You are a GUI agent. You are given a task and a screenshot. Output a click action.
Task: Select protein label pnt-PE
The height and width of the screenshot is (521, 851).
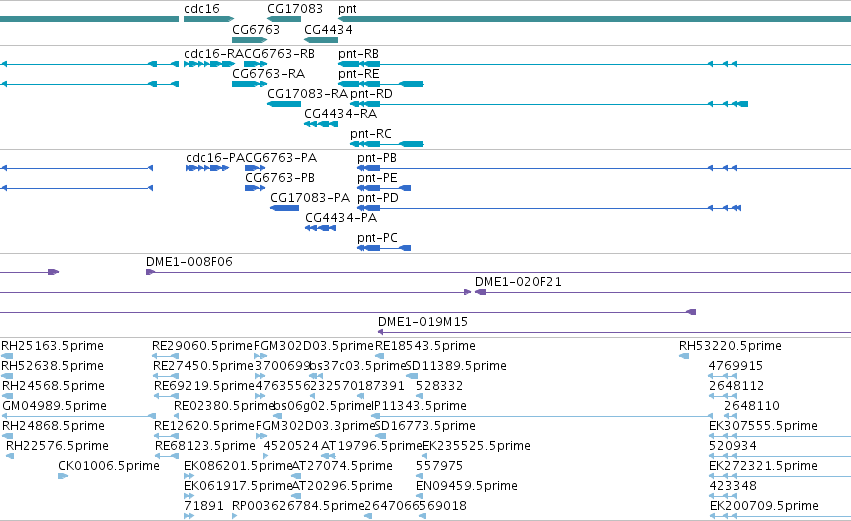[377, 178]
